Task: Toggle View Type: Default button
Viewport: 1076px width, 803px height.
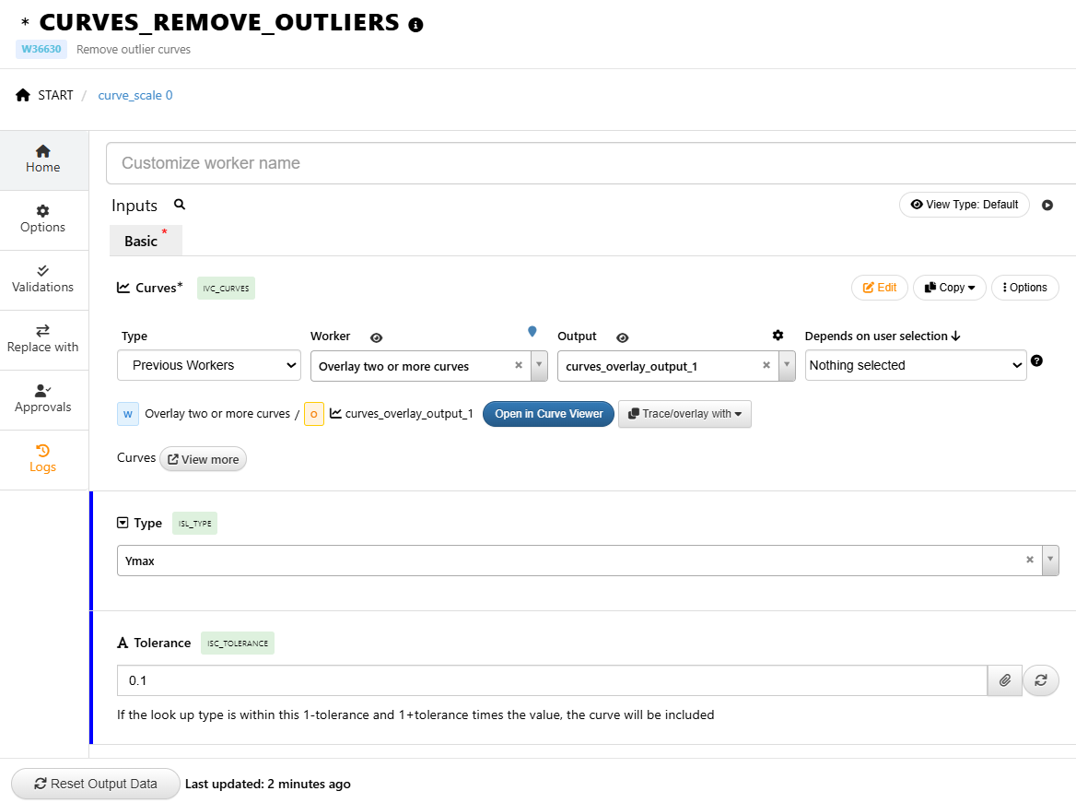Action: [964, 205]
